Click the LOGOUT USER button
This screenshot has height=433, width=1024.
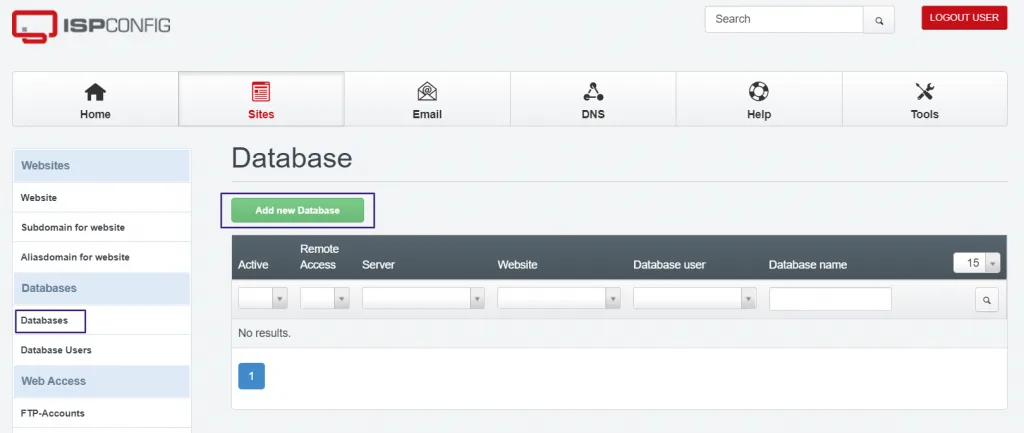click(964, 18)
